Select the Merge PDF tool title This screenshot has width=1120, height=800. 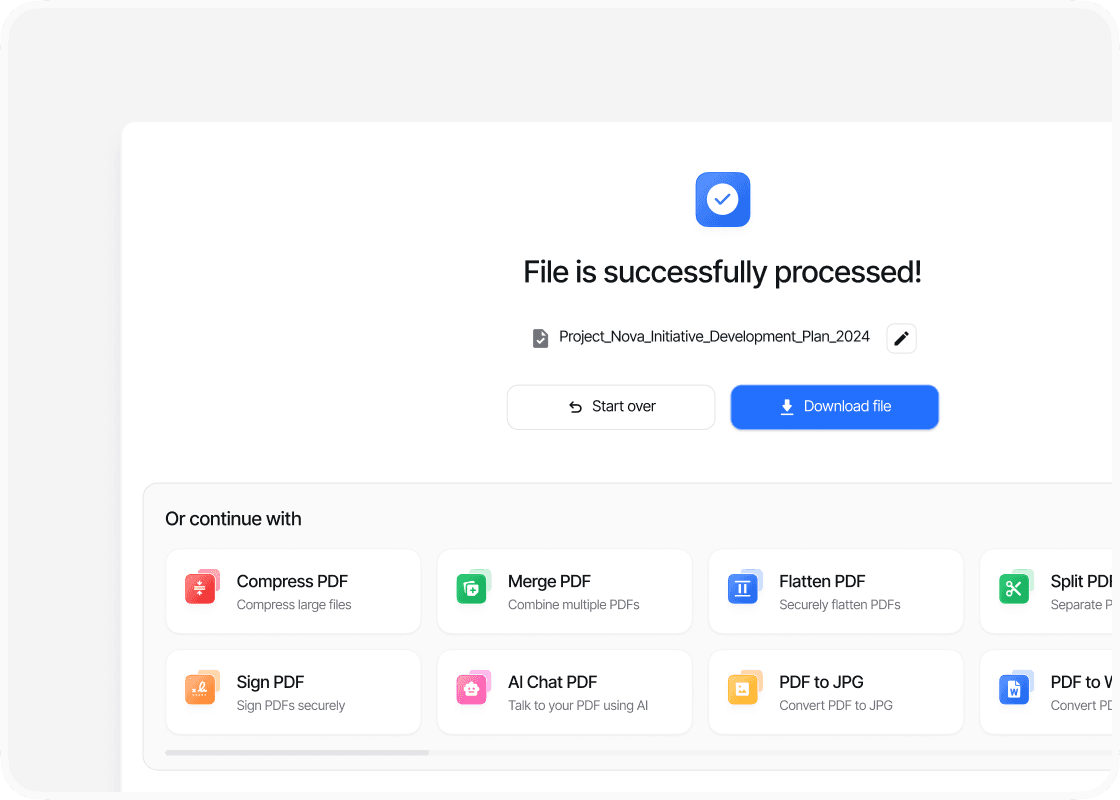point(549,581)
